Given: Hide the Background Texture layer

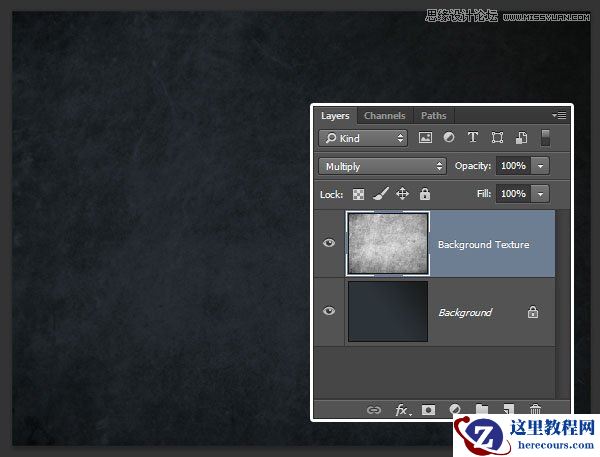Looking at the screenshot, I should (329, 243).
